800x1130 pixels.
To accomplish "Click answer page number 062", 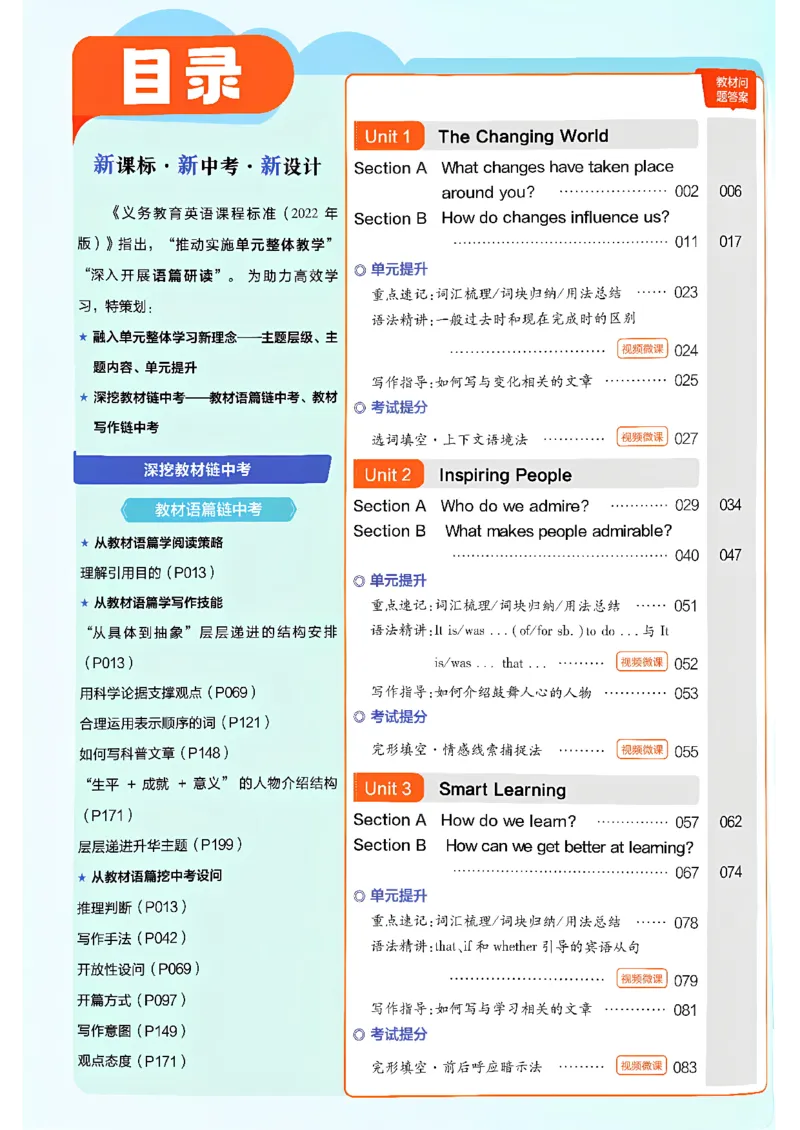I will coord(730,822).
